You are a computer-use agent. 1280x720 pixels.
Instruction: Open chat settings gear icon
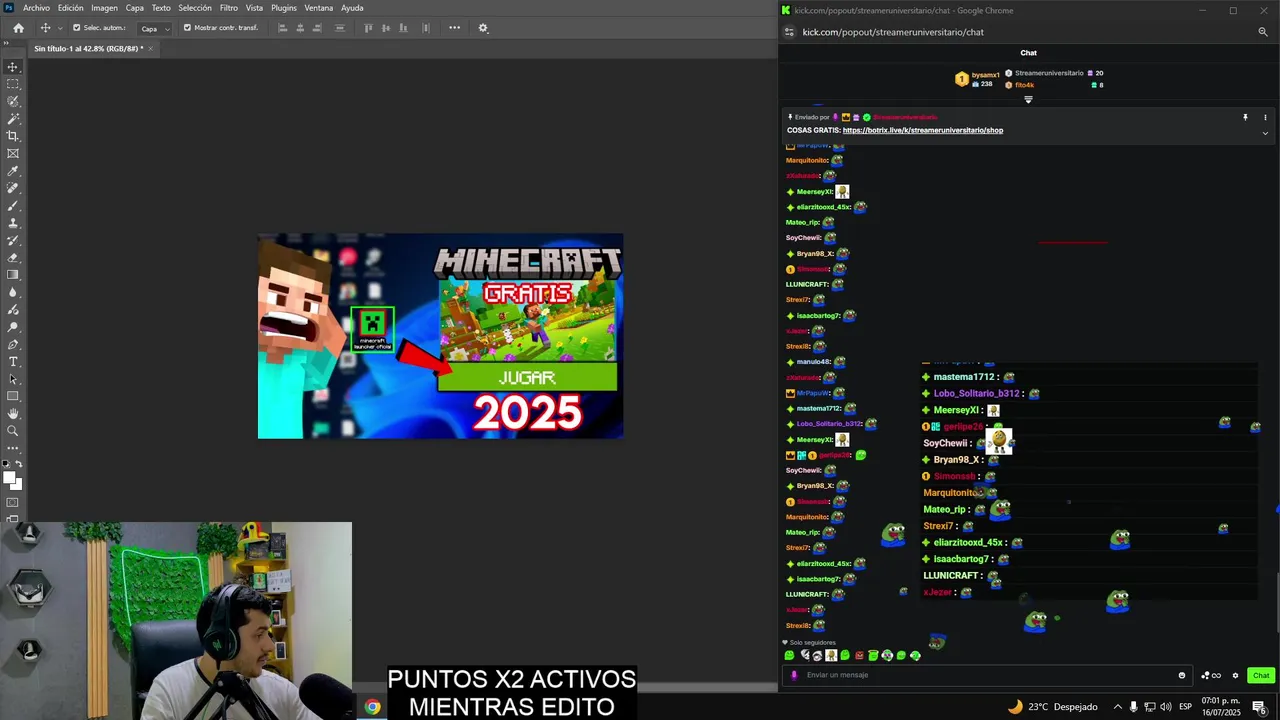(1235, 675)
